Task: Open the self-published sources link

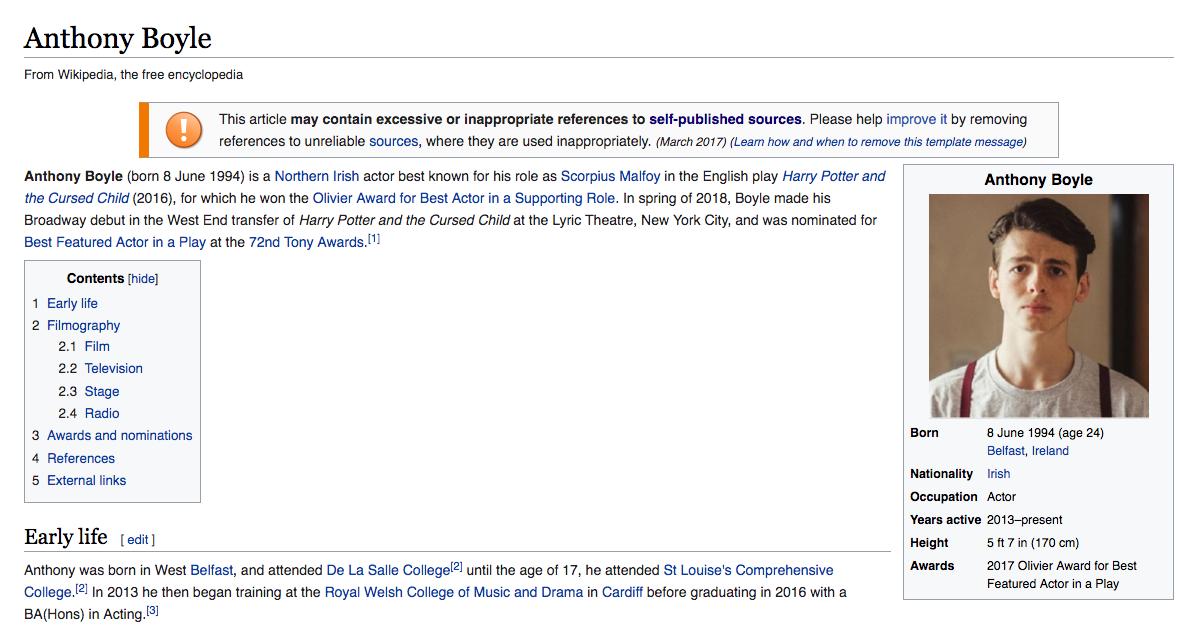Action: click(725, 119)
